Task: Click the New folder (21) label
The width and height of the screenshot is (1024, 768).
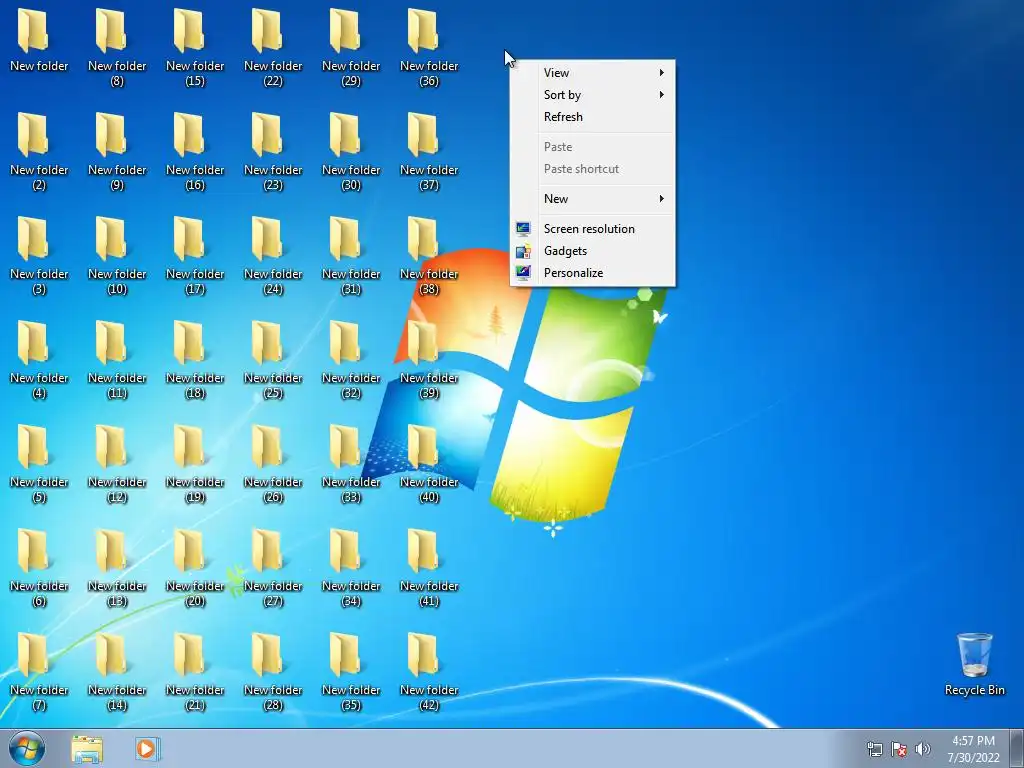Action: click(195, 697)
